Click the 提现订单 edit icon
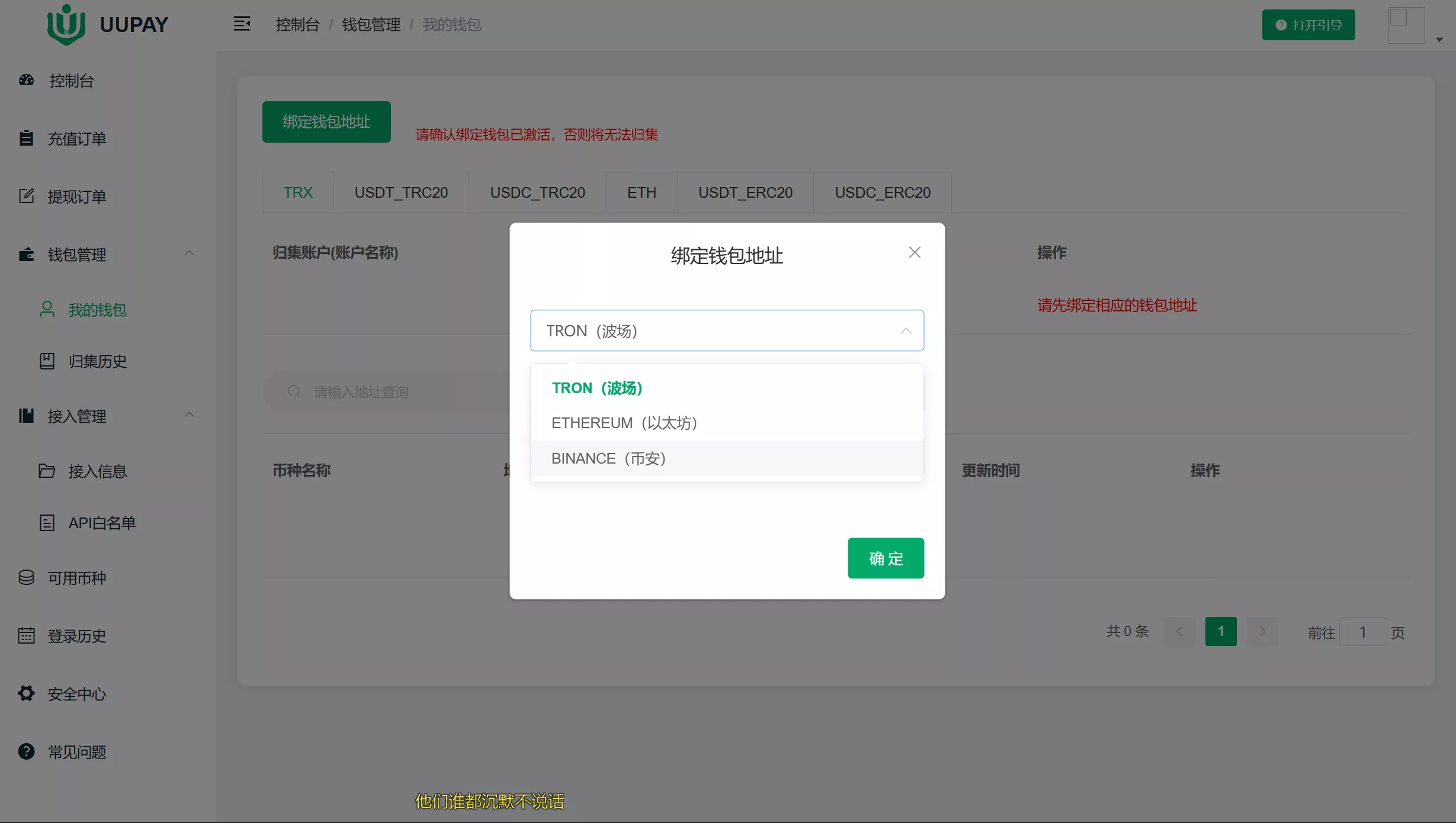1456x823 pixels. [x=26, y=196]
